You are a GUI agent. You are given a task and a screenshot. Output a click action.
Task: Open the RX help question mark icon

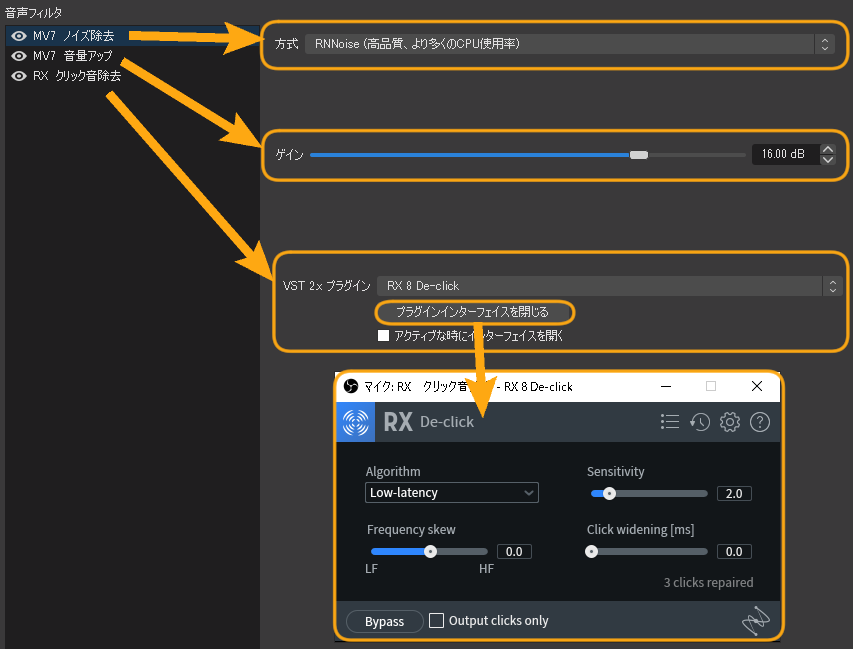click(x=760, y=422)
